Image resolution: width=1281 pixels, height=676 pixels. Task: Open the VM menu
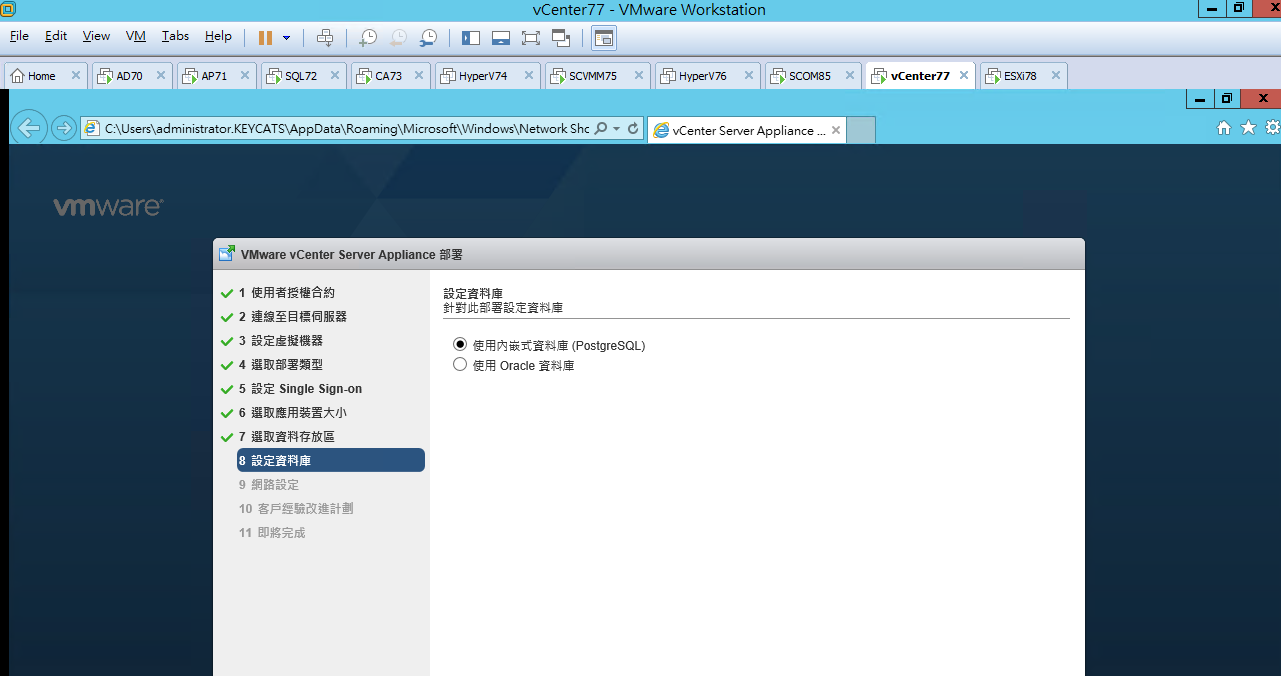point(136,36)
